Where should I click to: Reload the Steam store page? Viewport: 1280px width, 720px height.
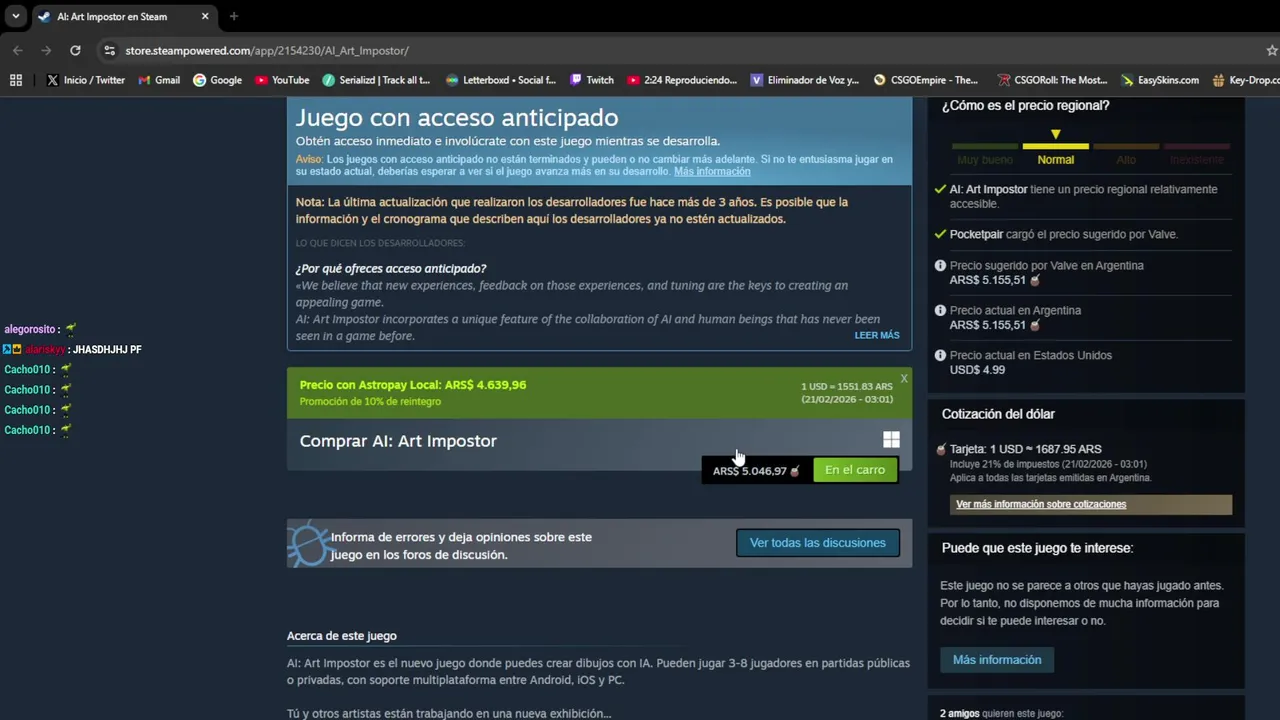click(x=75, y=50)
